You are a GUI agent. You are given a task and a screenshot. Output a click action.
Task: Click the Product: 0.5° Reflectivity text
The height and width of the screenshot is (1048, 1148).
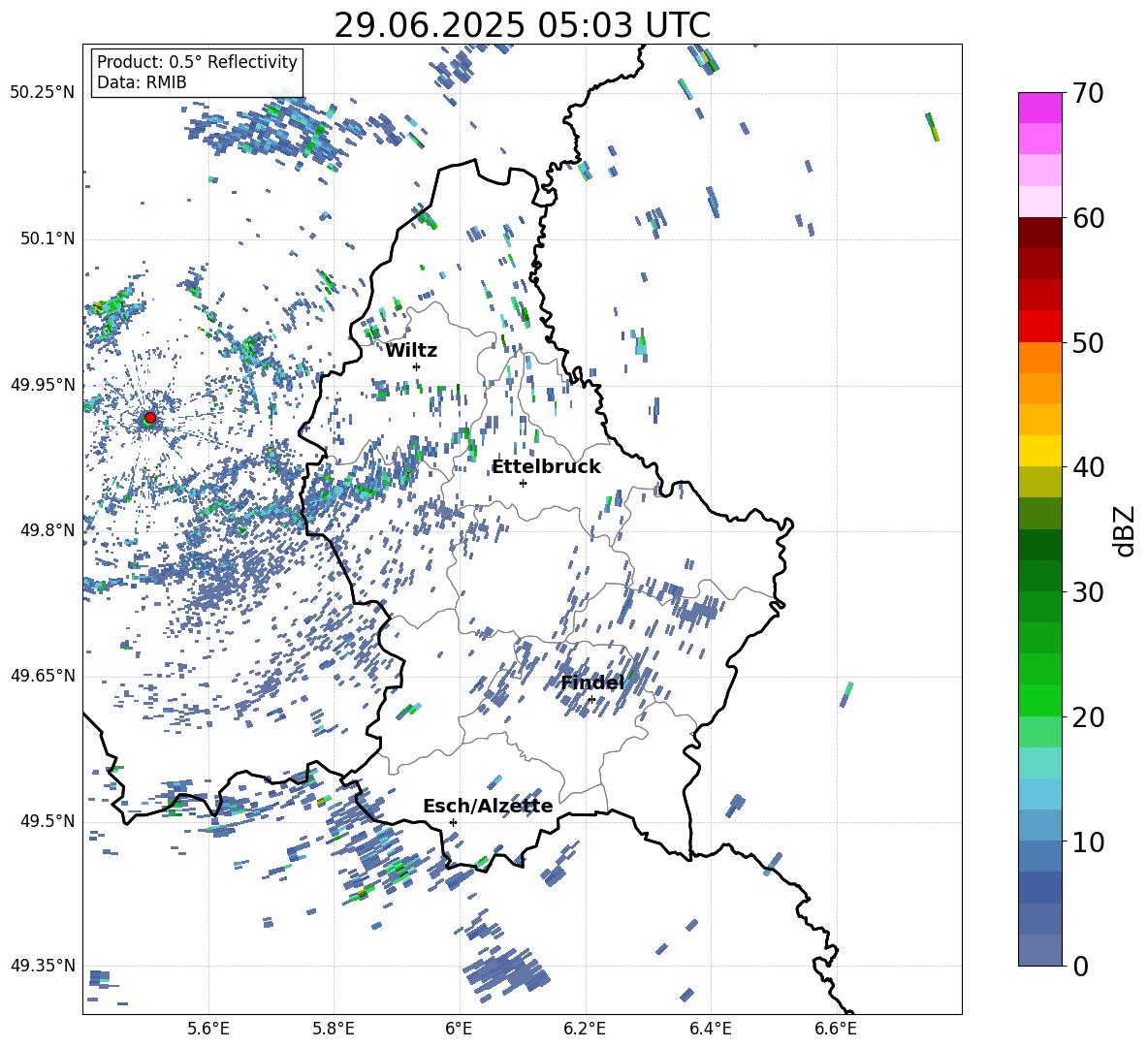click(197, 62)
